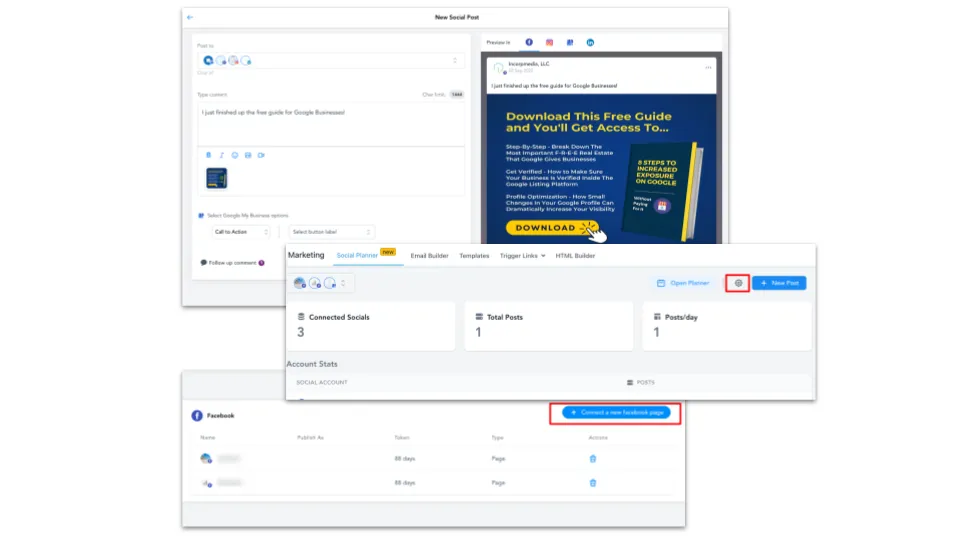Preview post in Facebook
960x540 pixels.
tap(529, 42)
